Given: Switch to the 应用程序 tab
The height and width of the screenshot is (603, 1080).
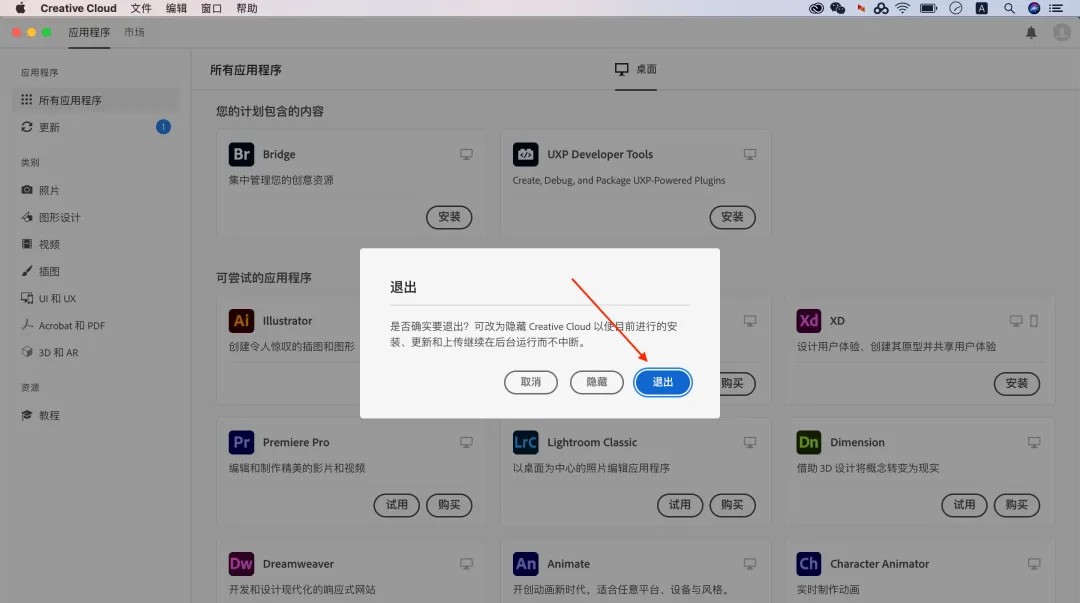Looking at the screenshot, I should (x=89, y=32).
